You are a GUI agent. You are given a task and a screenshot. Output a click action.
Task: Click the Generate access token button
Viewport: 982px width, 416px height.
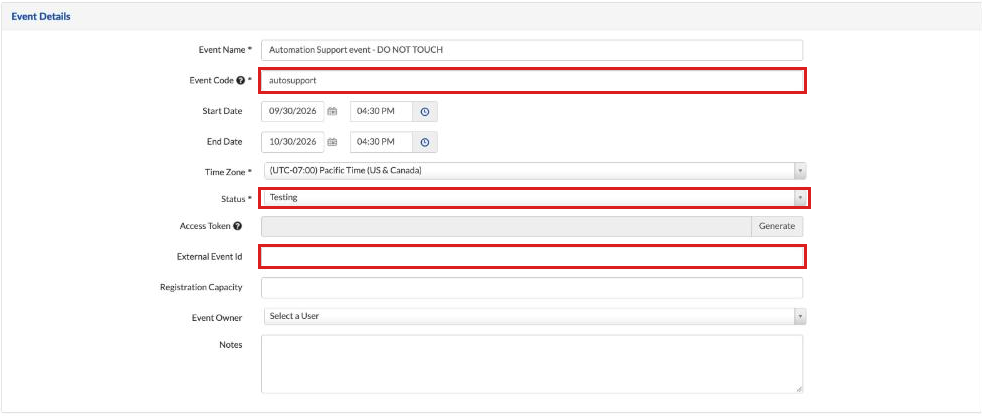[777, 226]
